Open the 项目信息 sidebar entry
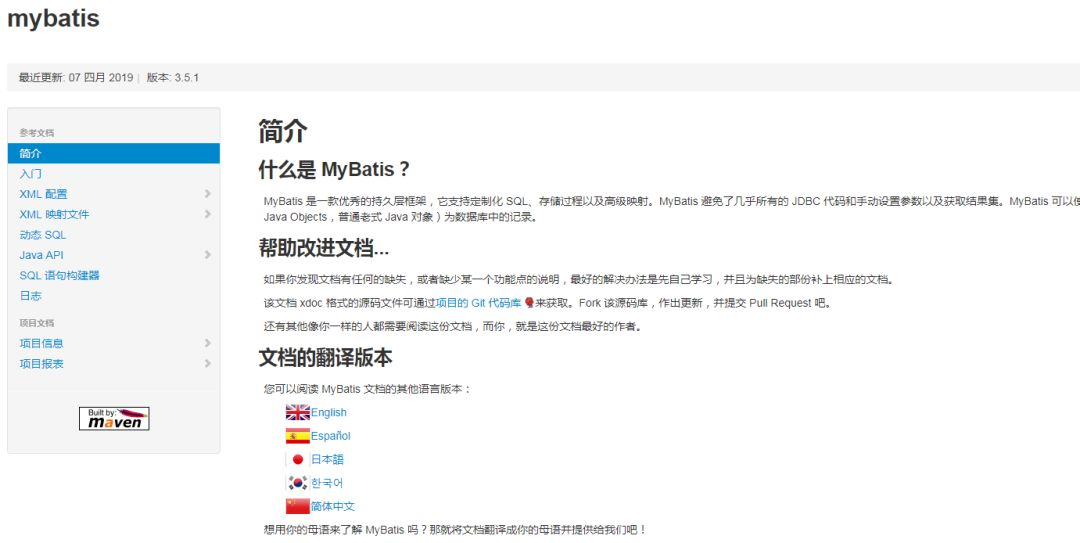1080x543 pixels. tap(41, 343)
